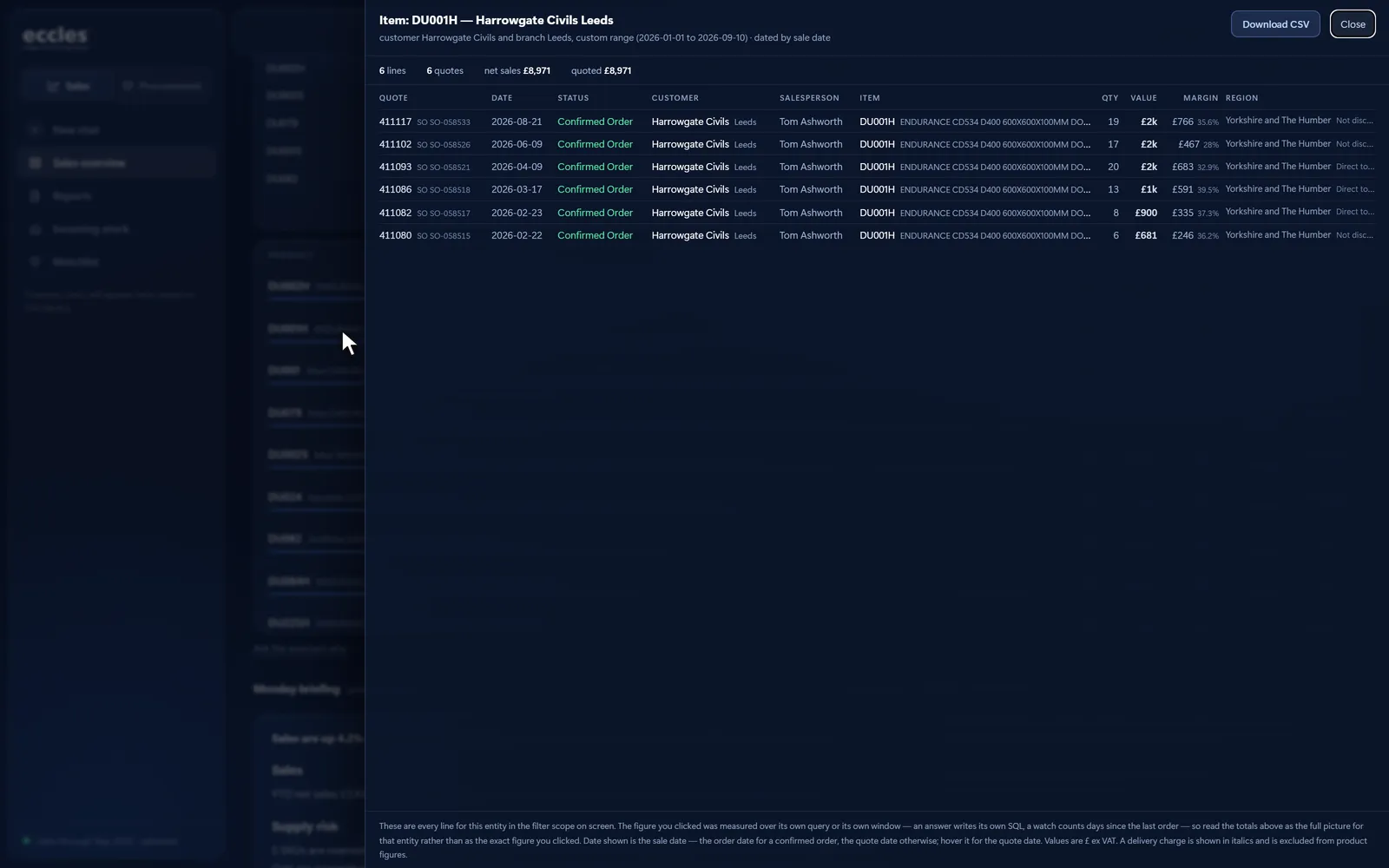
Task: Click Tom Ashworth in row 411093
Action: pyautogui.click(x=811, y=167)
